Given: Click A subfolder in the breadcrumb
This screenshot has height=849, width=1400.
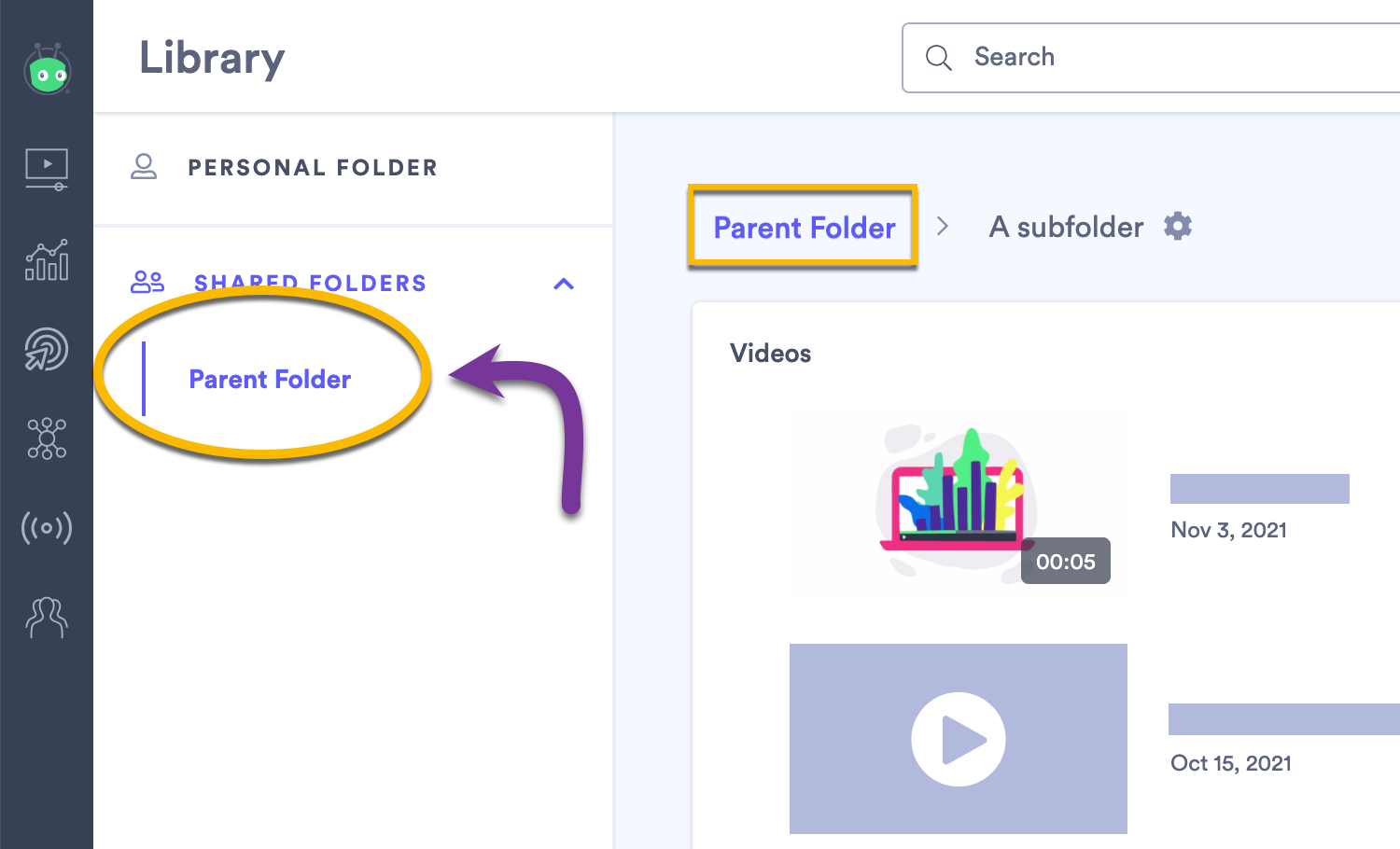Looking at the screenshot, I should tap(1065, 226).
